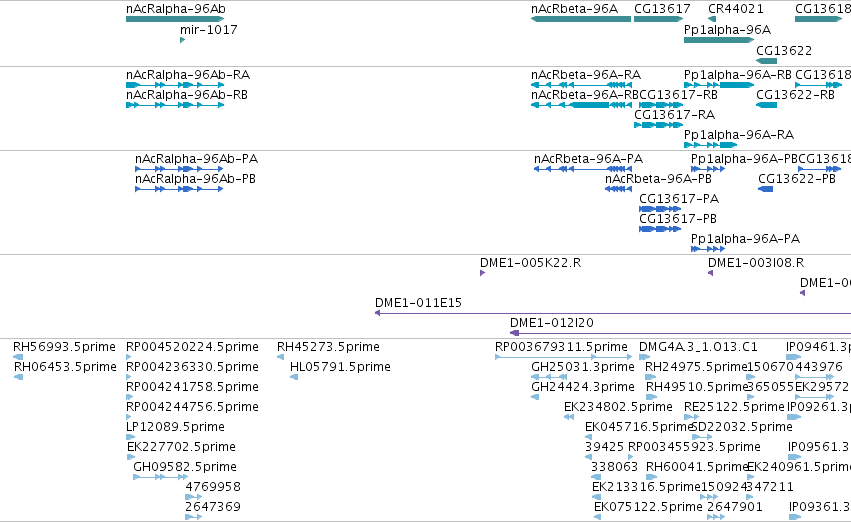Select transcript label nAcRbeta-96A-RA

[586, 75]
